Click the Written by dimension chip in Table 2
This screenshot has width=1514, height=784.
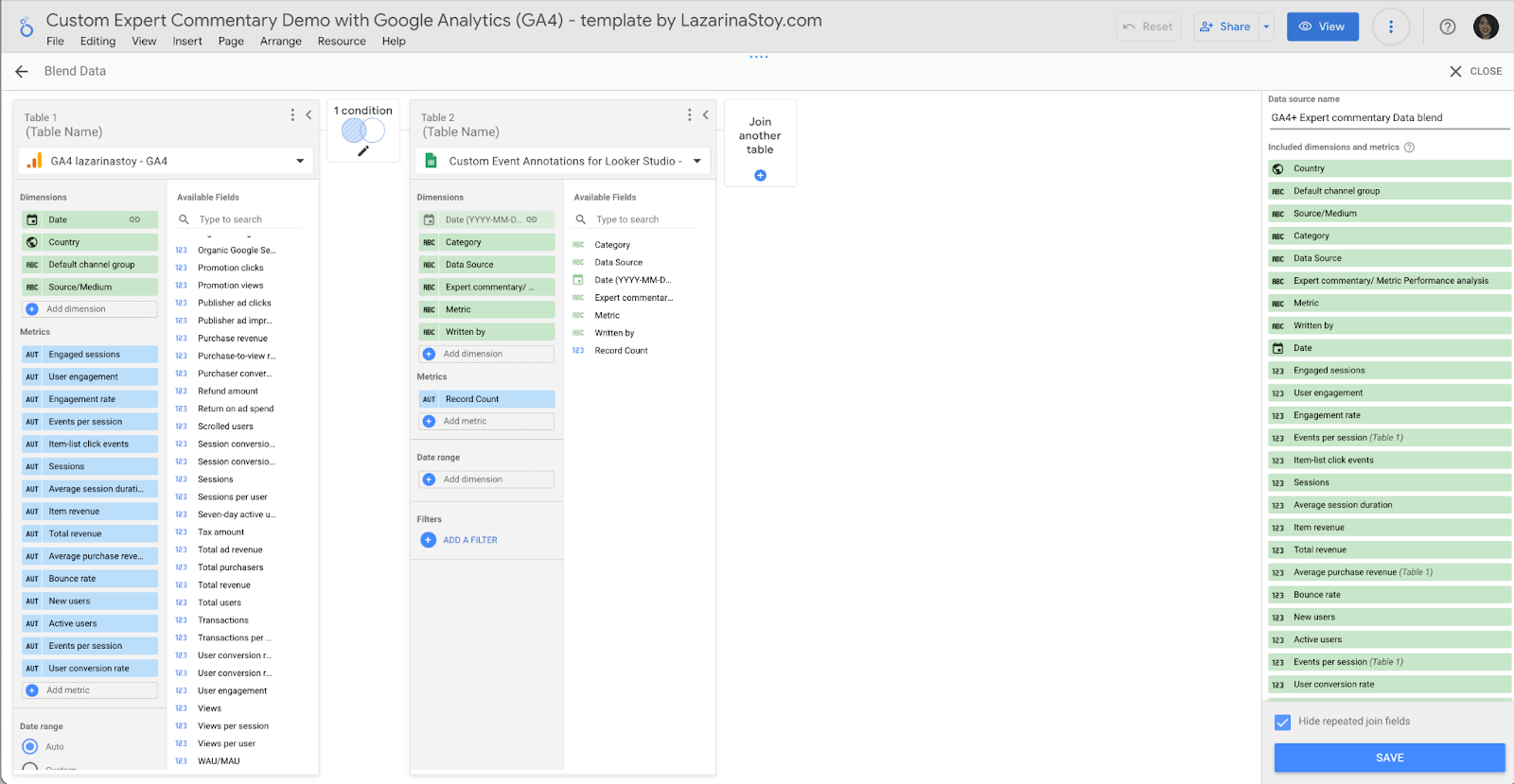click(486, 332)
